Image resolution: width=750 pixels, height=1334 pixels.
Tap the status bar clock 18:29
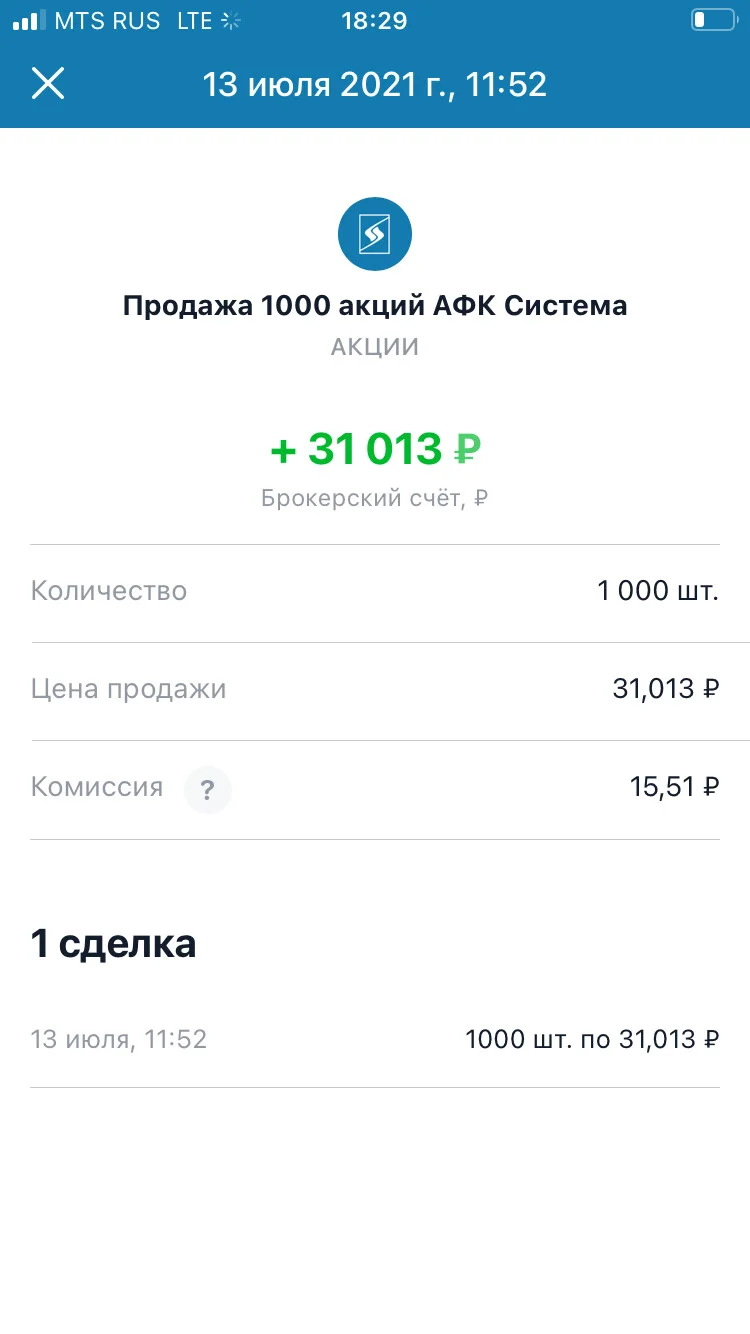[x=374, y=20]
